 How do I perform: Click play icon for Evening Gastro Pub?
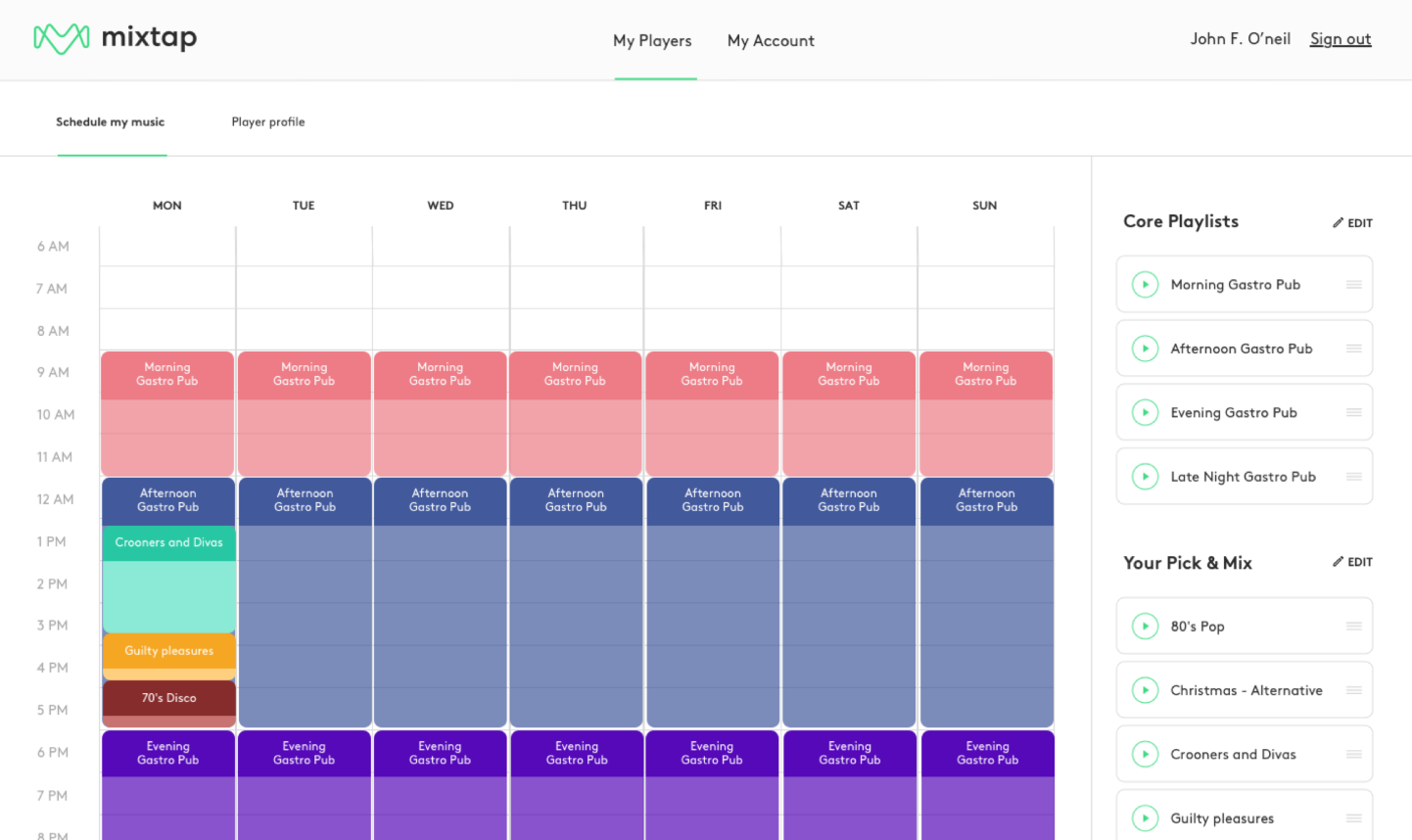tap(1145, 413)
